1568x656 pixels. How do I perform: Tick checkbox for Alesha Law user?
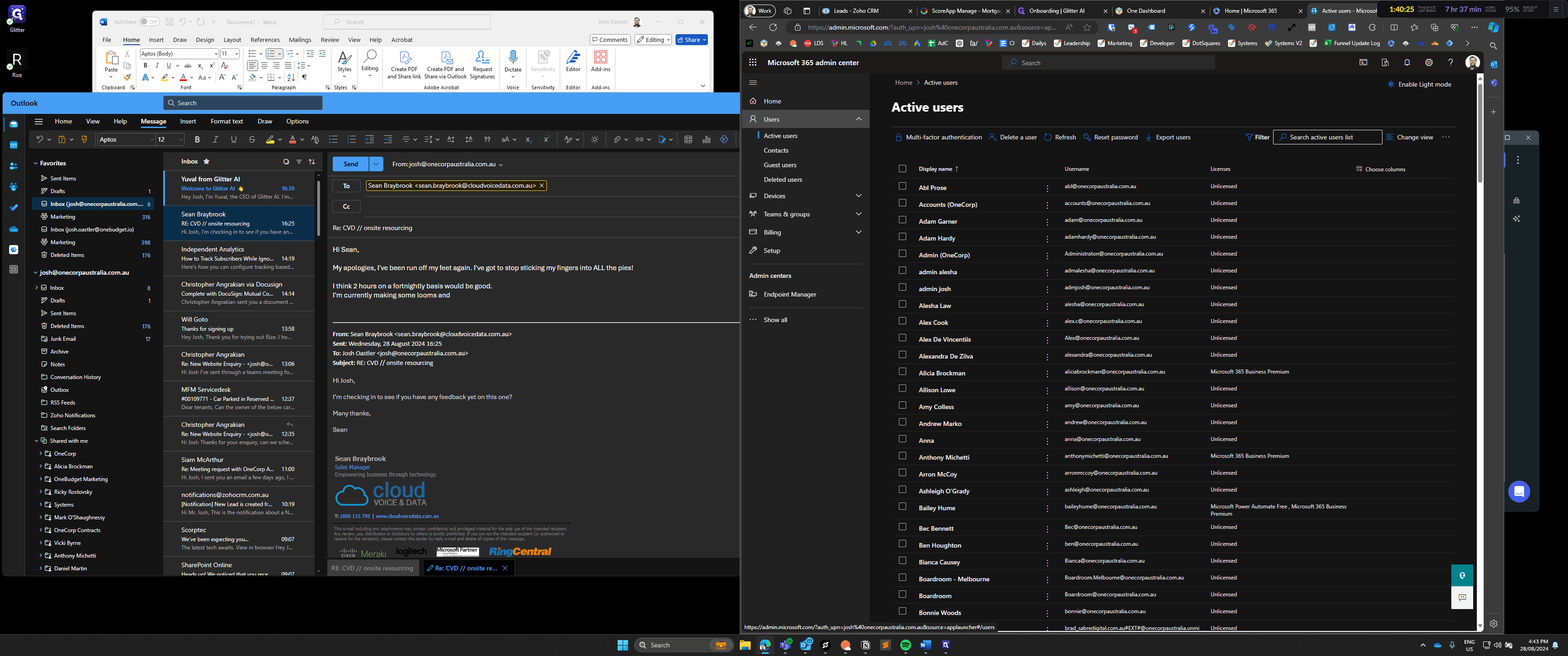click(x=902, y=304)
